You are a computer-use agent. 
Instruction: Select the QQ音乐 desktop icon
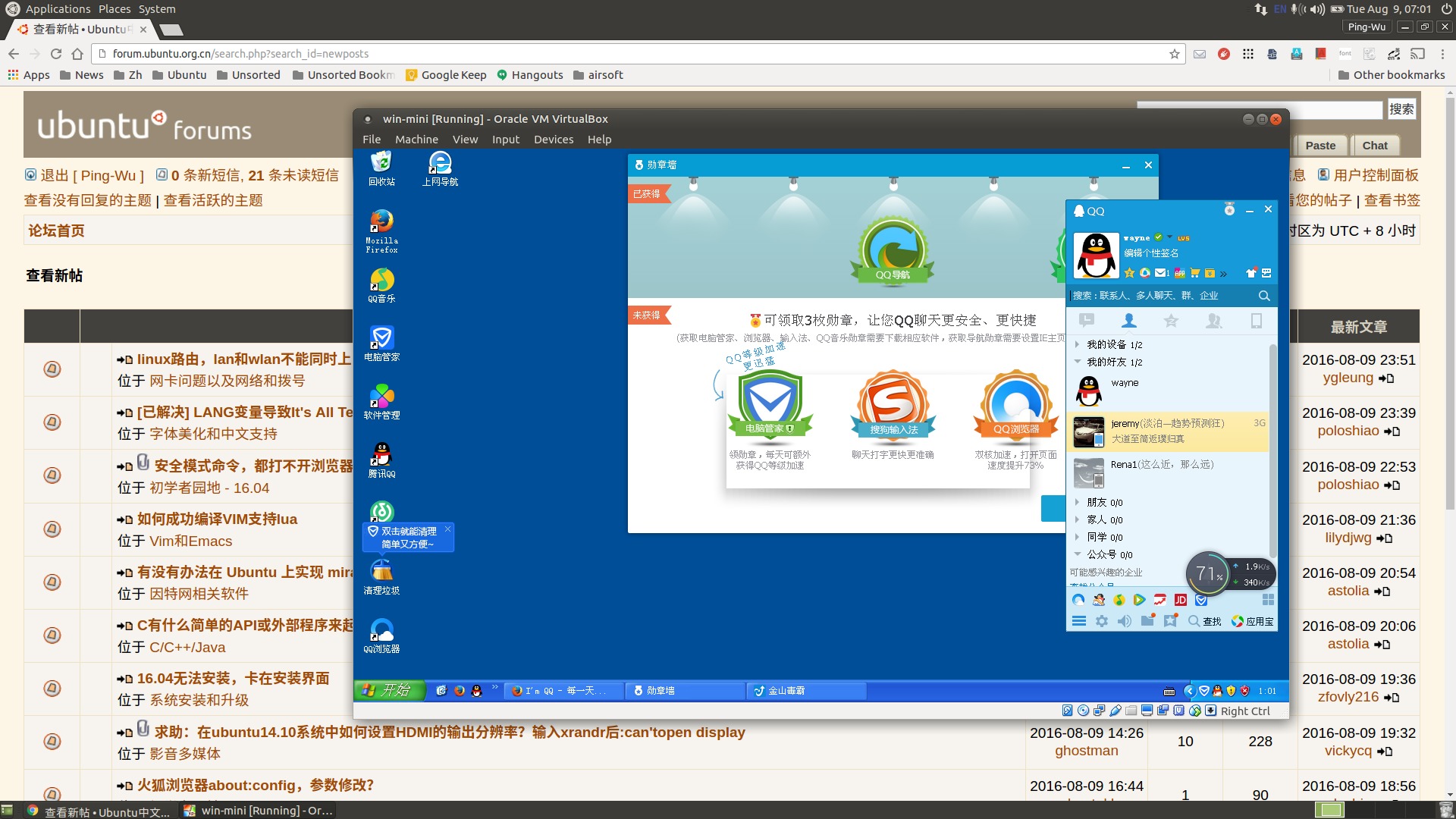381,286
